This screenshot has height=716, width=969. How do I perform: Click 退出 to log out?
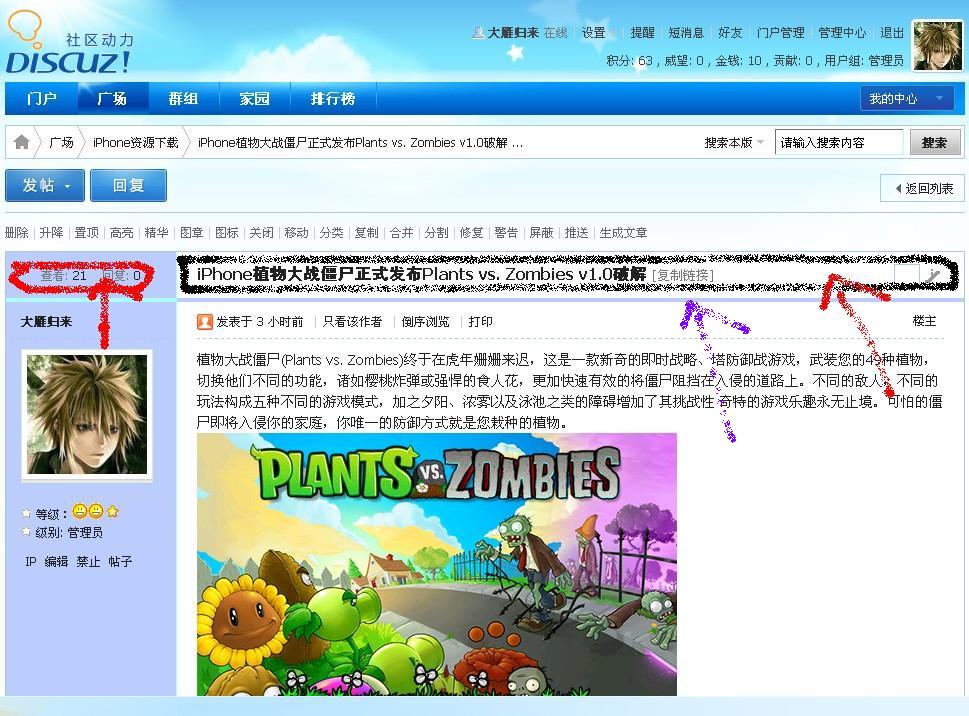click(x=892, y=33)
